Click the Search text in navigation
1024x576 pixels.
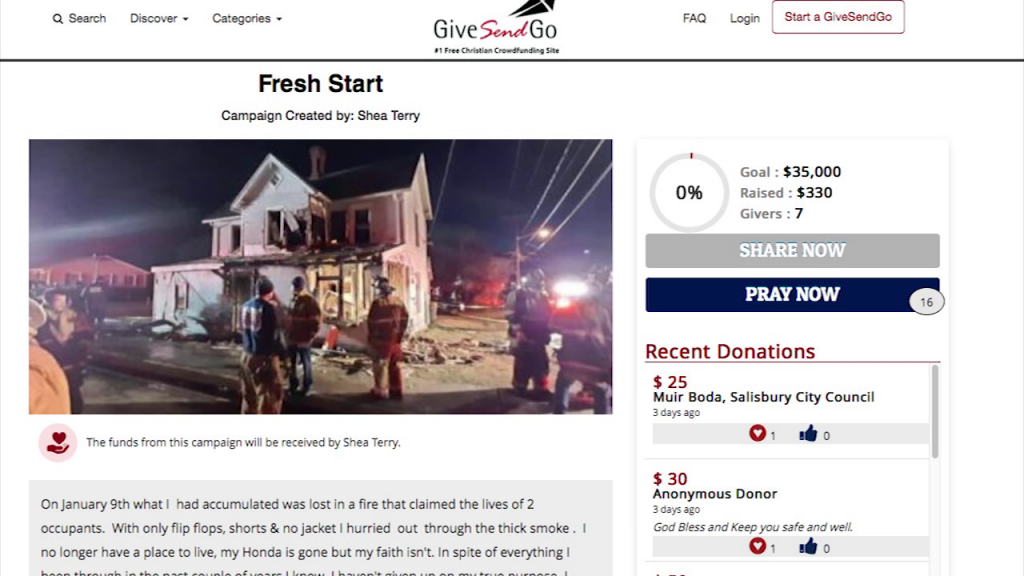point(87,18)
